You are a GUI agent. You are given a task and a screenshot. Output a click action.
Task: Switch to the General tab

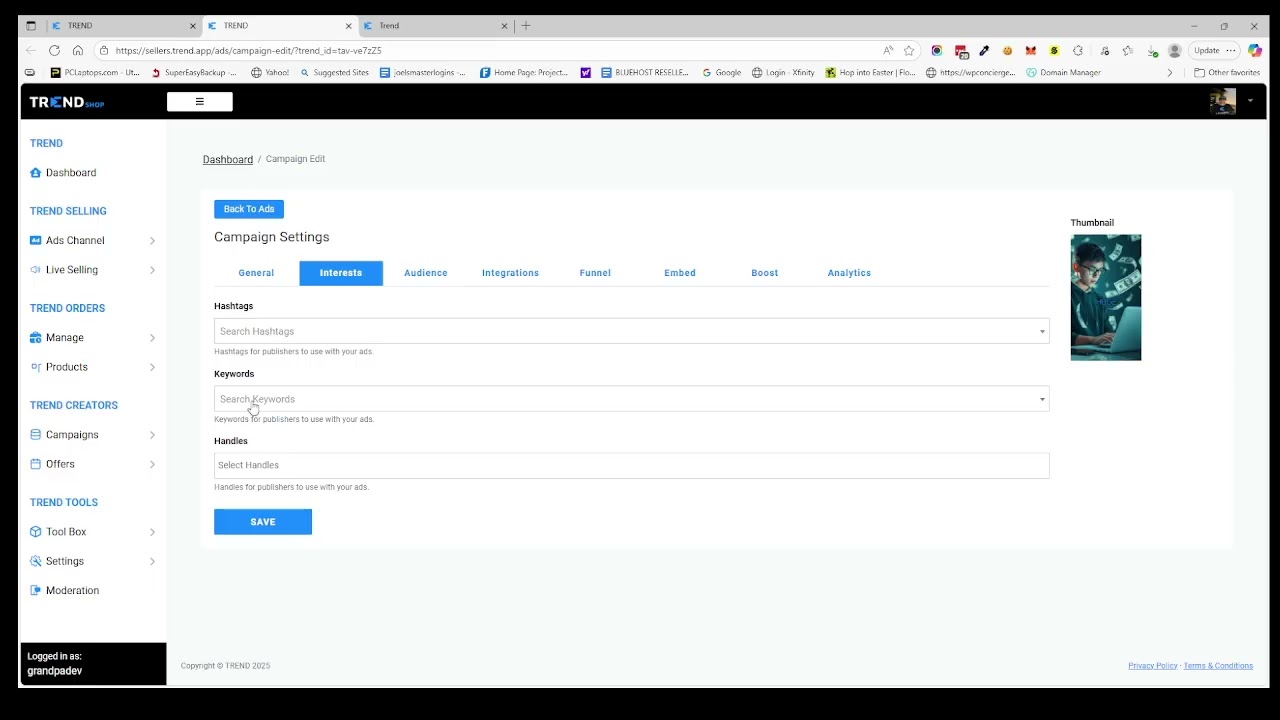click(x=256, y=273)
